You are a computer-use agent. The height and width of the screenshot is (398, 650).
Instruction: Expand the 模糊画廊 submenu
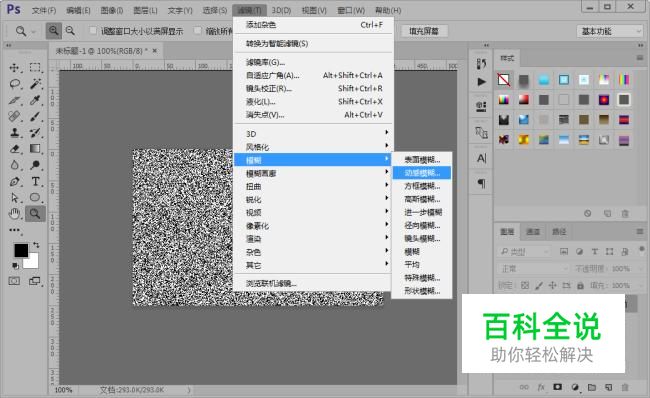coord(313,173)
